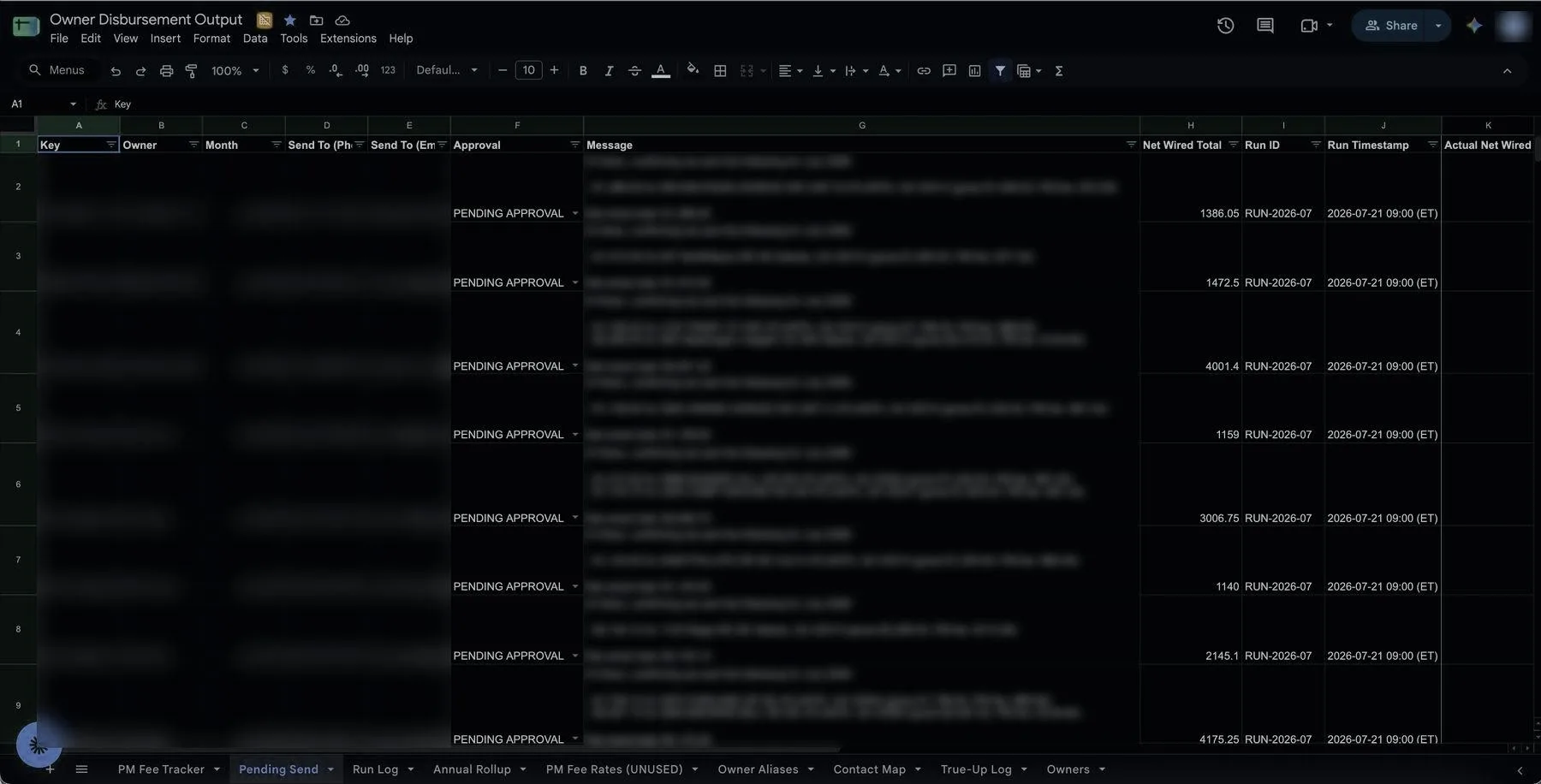The width and height of the screenshot is (1541, 784).
Task: Show all sheets list icon
Action: click(81, 769)
